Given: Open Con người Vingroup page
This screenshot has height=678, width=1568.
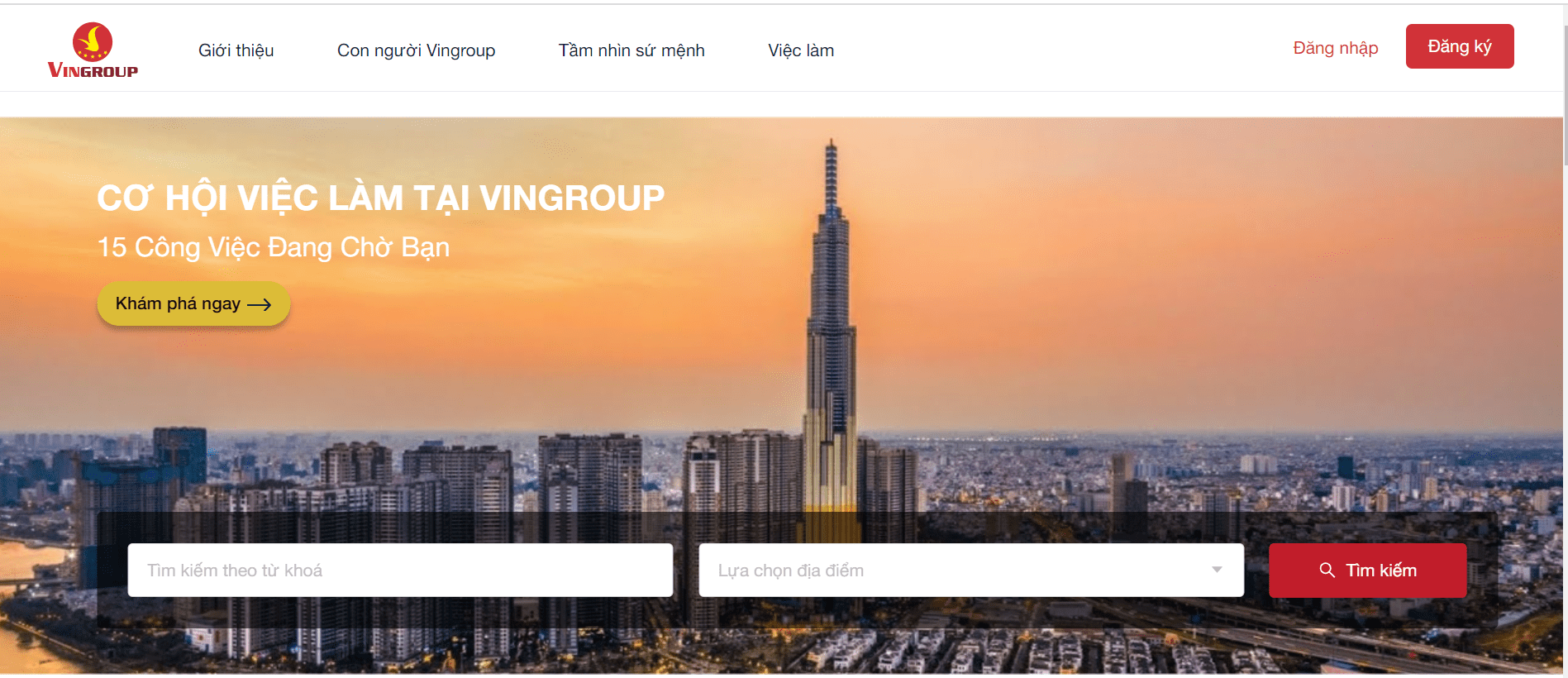Looking at the screenshot, I should pos(416,50).
